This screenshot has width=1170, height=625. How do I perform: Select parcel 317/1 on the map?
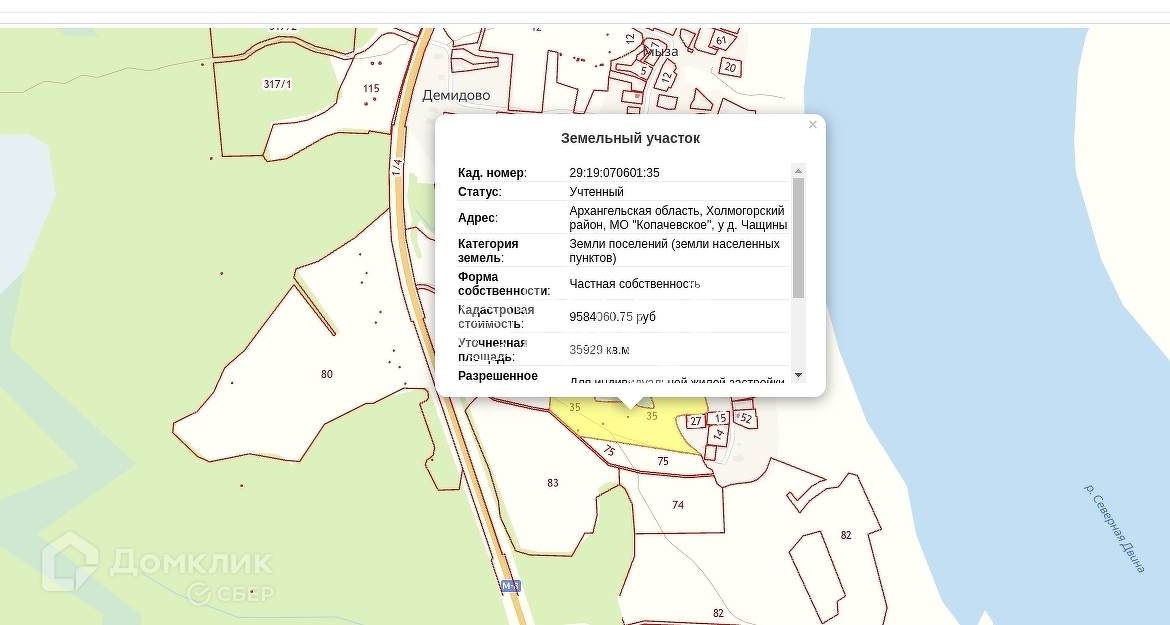(x=278, y=84)
